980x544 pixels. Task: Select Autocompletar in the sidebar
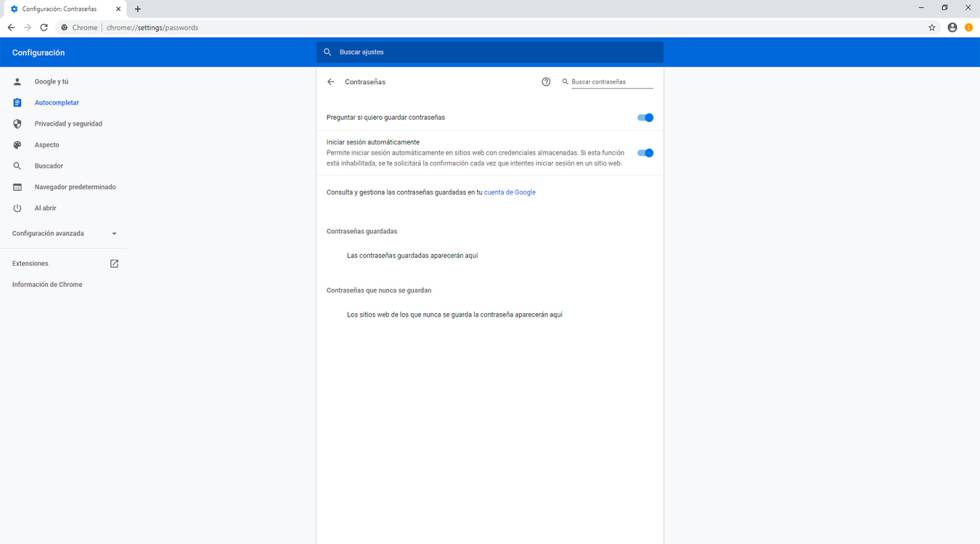click(x=57, y=103)
